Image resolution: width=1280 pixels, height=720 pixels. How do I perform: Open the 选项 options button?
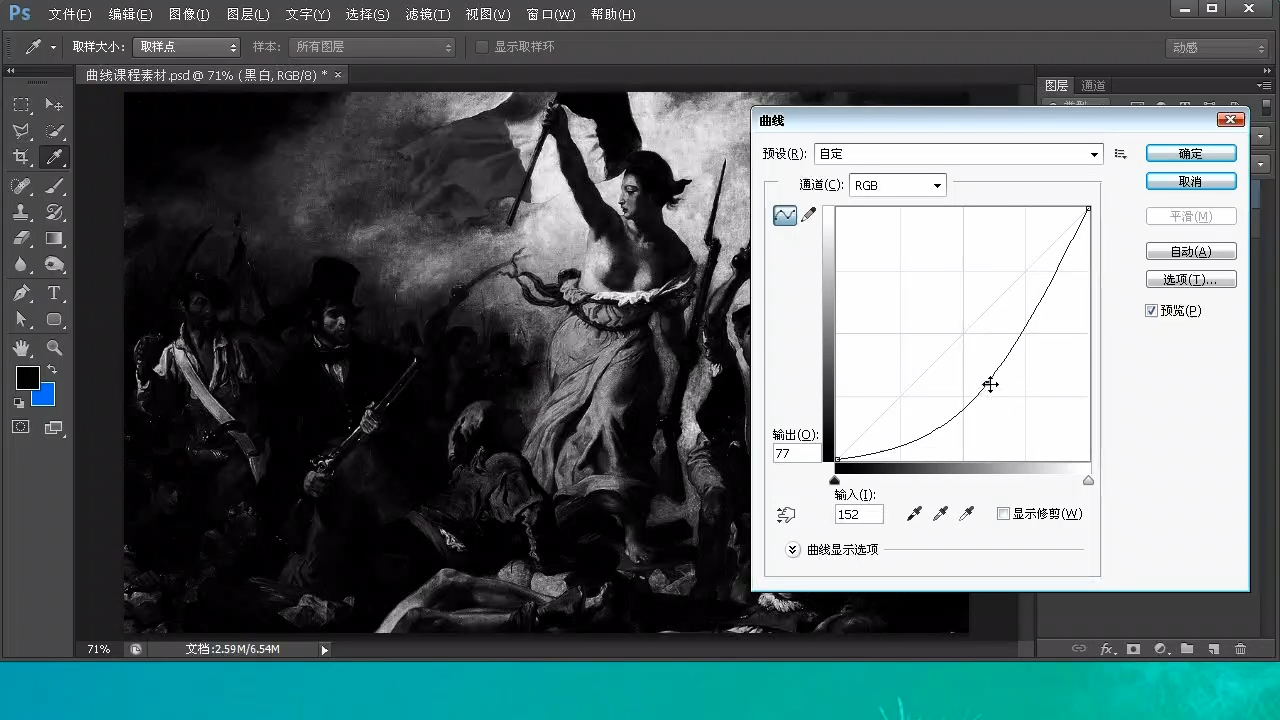tap(1191, 280)
